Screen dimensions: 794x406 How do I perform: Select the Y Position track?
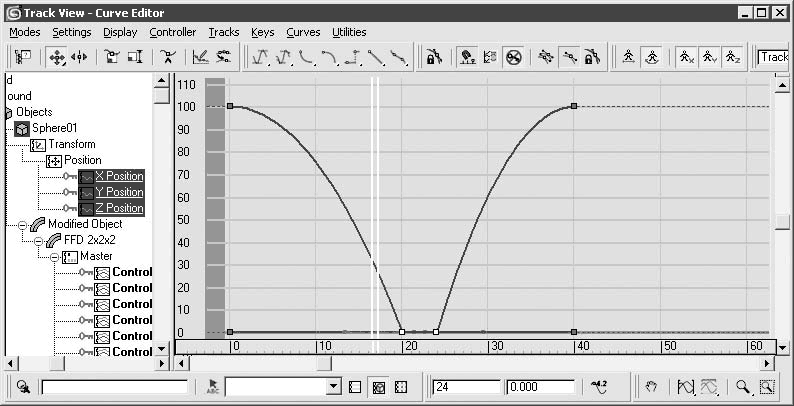coord(118,192)
